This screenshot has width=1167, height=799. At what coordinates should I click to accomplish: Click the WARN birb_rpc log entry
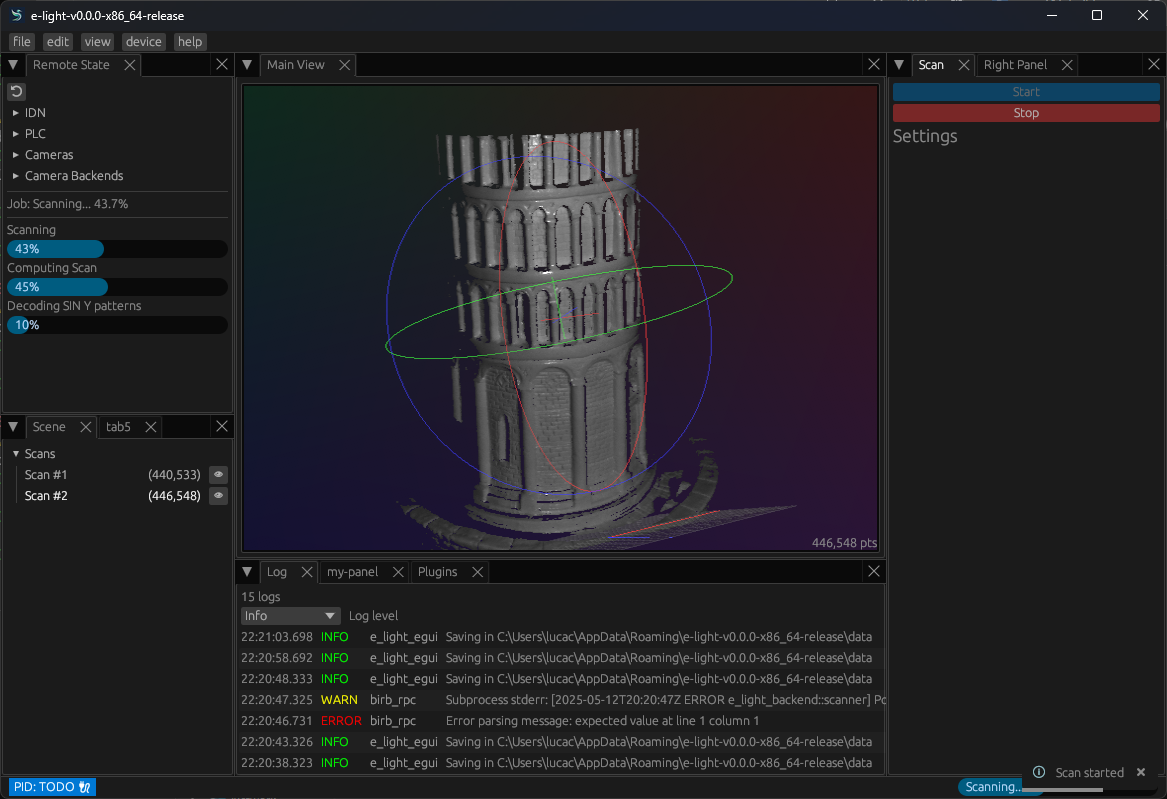pyautogui.click(x=562, y=700)
